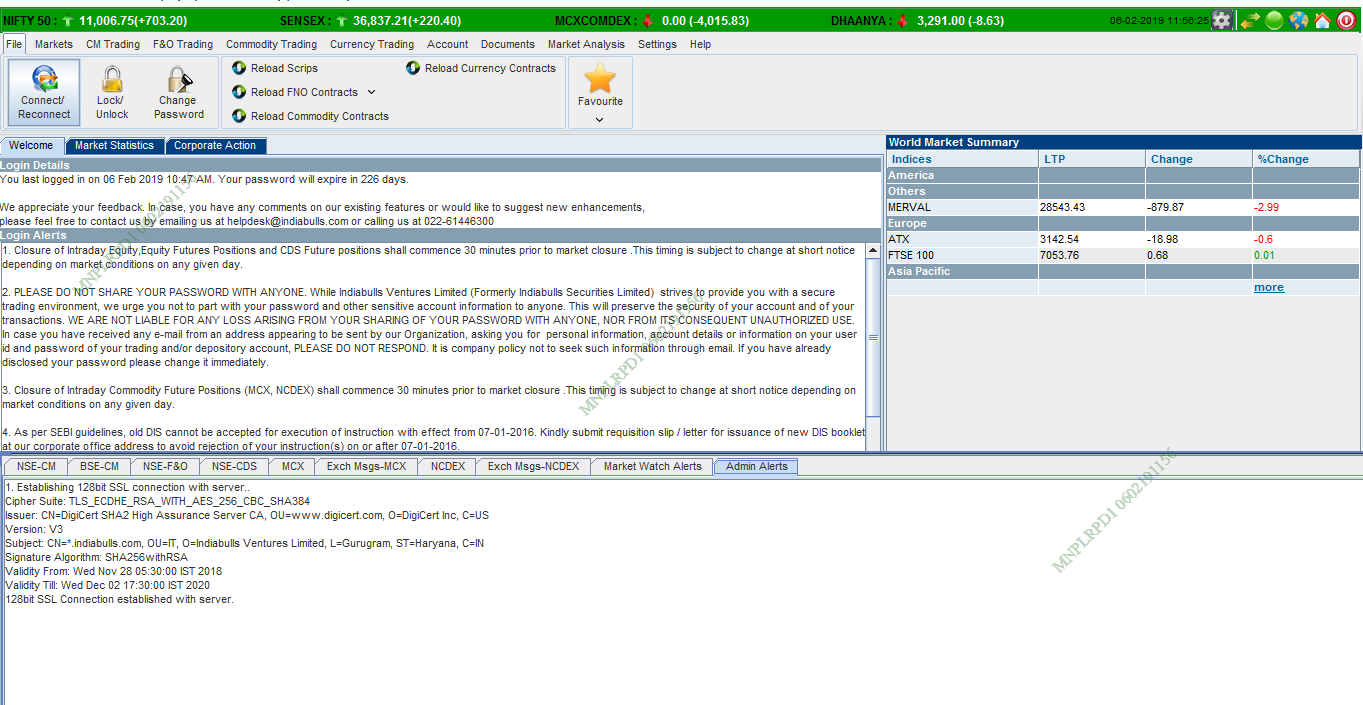
Task: Select the NSE-F&O message tab
Action: click(x=165, y=467)
